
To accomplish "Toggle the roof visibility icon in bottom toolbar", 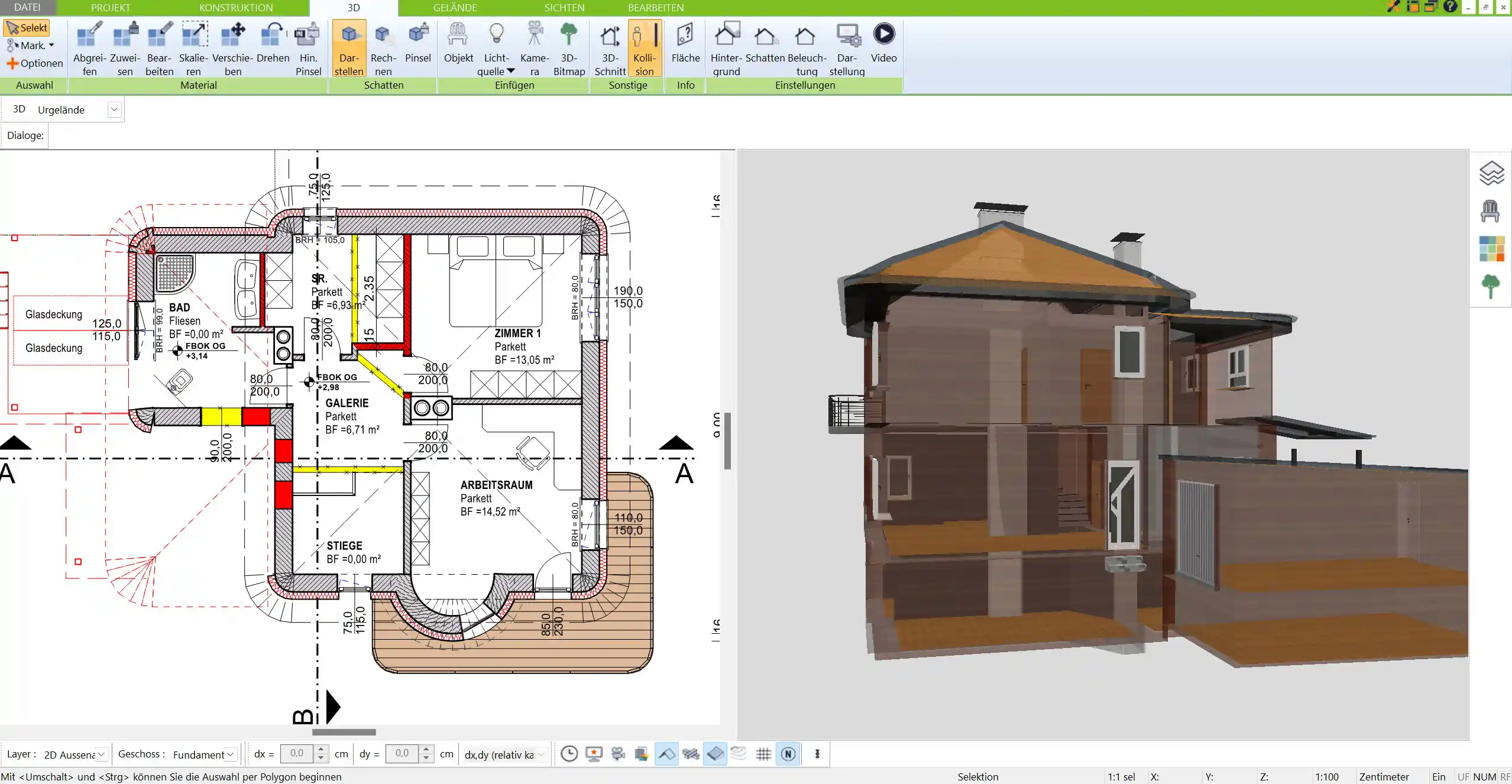I will (666, 754).
